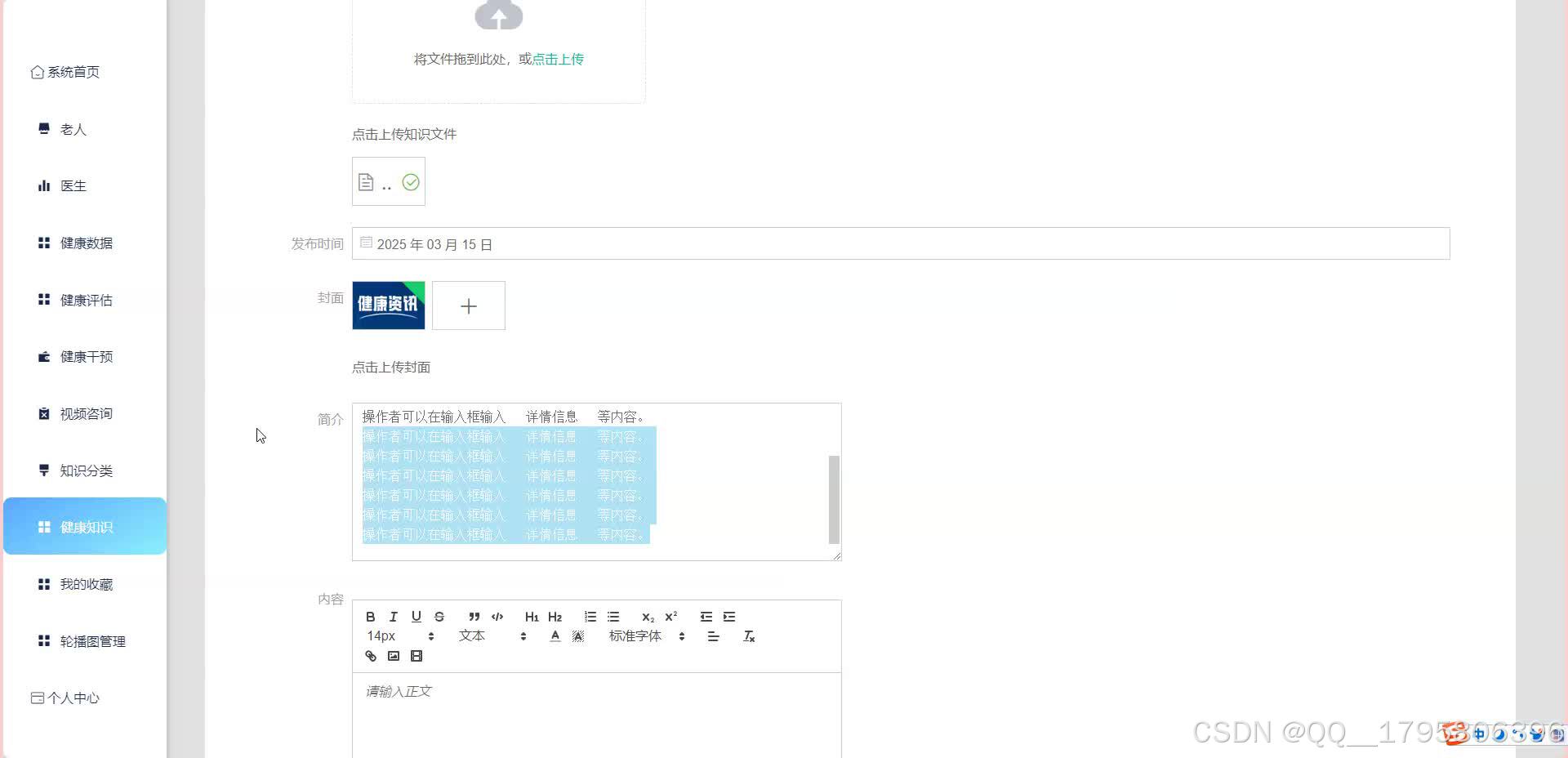Clear text formatting in editor
Screen dimensions: 1568x758
(749, 636)
